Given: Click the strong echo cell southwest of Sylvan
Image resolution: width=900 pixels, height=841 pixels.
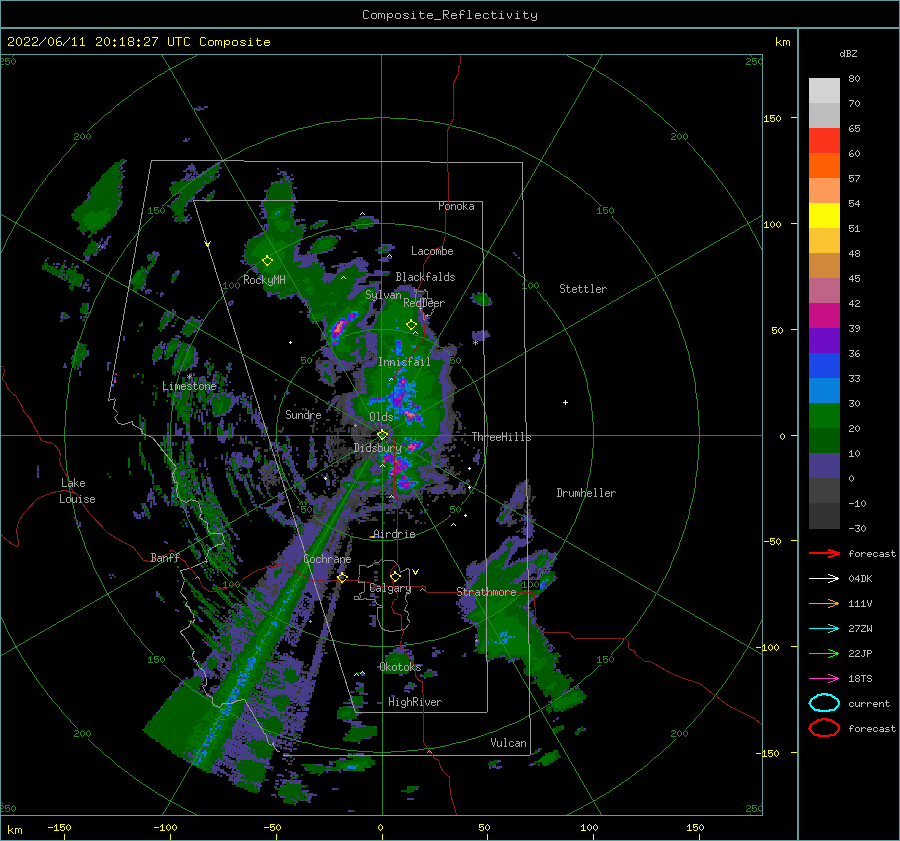Looking at the screenshot, I should (x=343, y=325).
